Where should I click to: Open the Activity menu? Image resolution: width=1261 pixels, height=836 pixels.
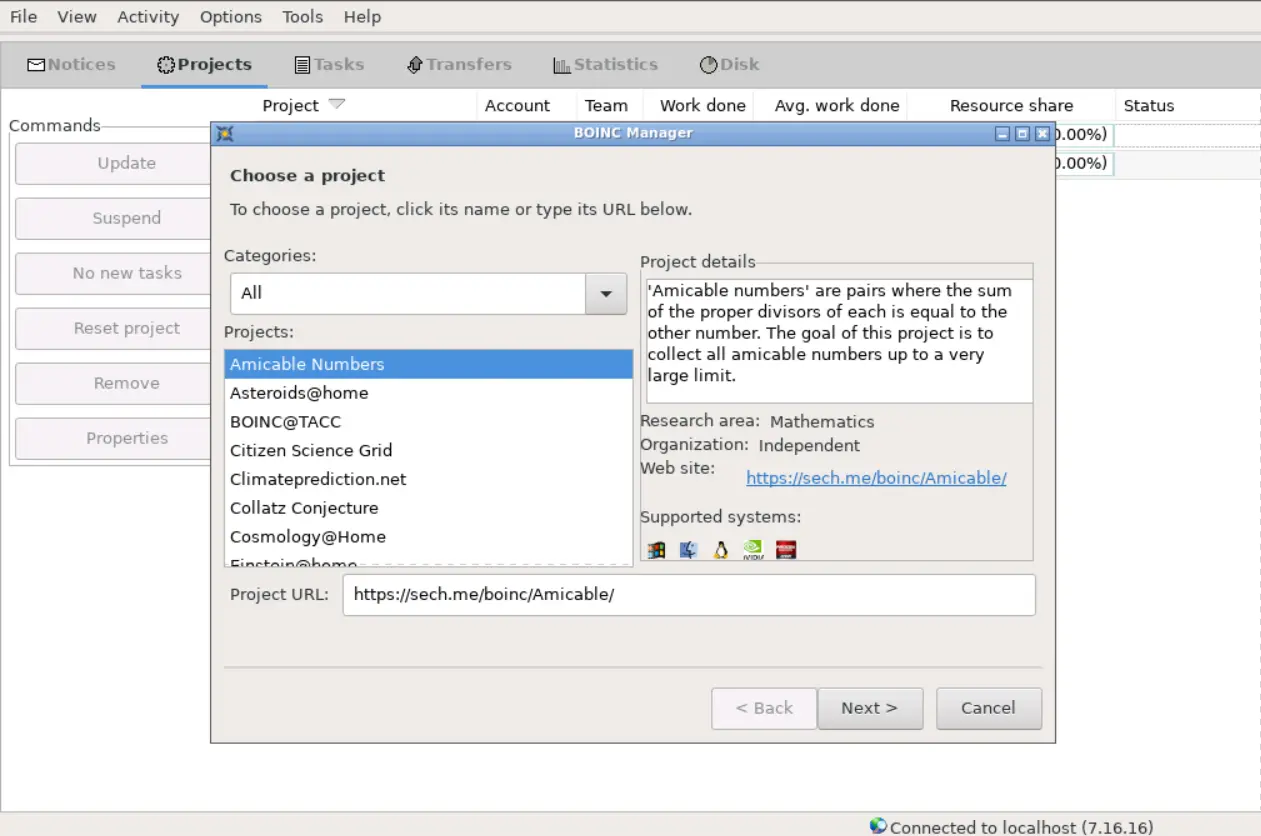148,17
